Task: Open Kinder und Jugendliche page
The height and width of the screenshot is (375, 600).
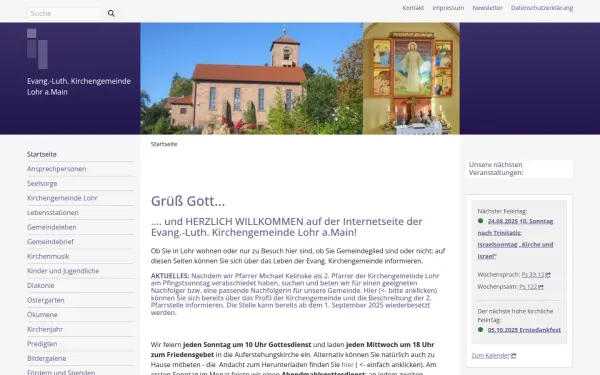Action: coord(63,271)
